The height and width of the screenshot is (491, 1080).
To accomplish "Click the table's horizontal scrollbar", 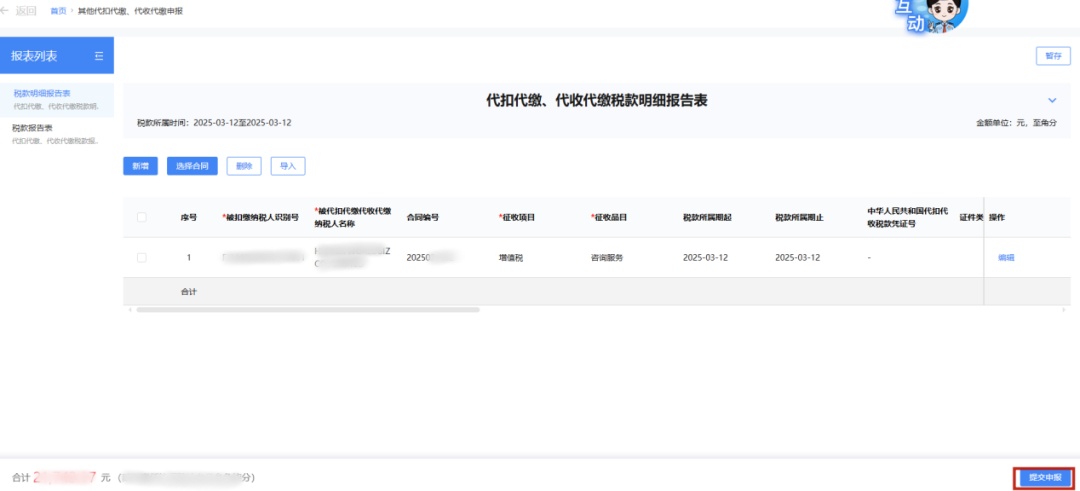I will [x=308, y=310].
